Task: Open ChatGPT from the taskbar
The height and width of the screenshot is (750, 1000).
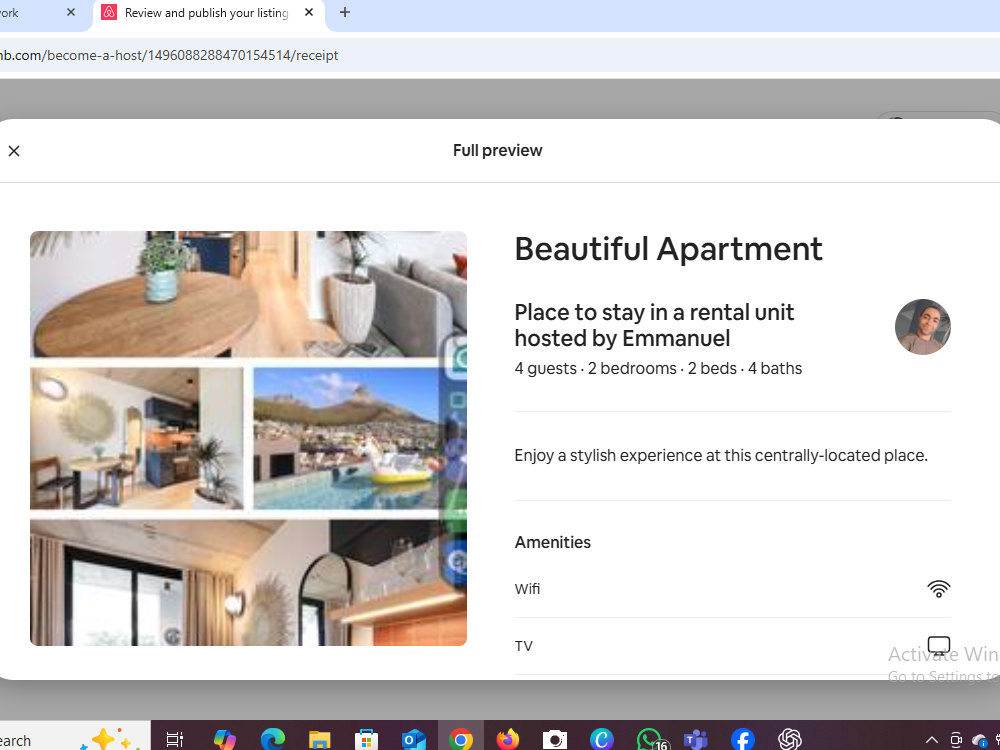Action: (790, 739)
